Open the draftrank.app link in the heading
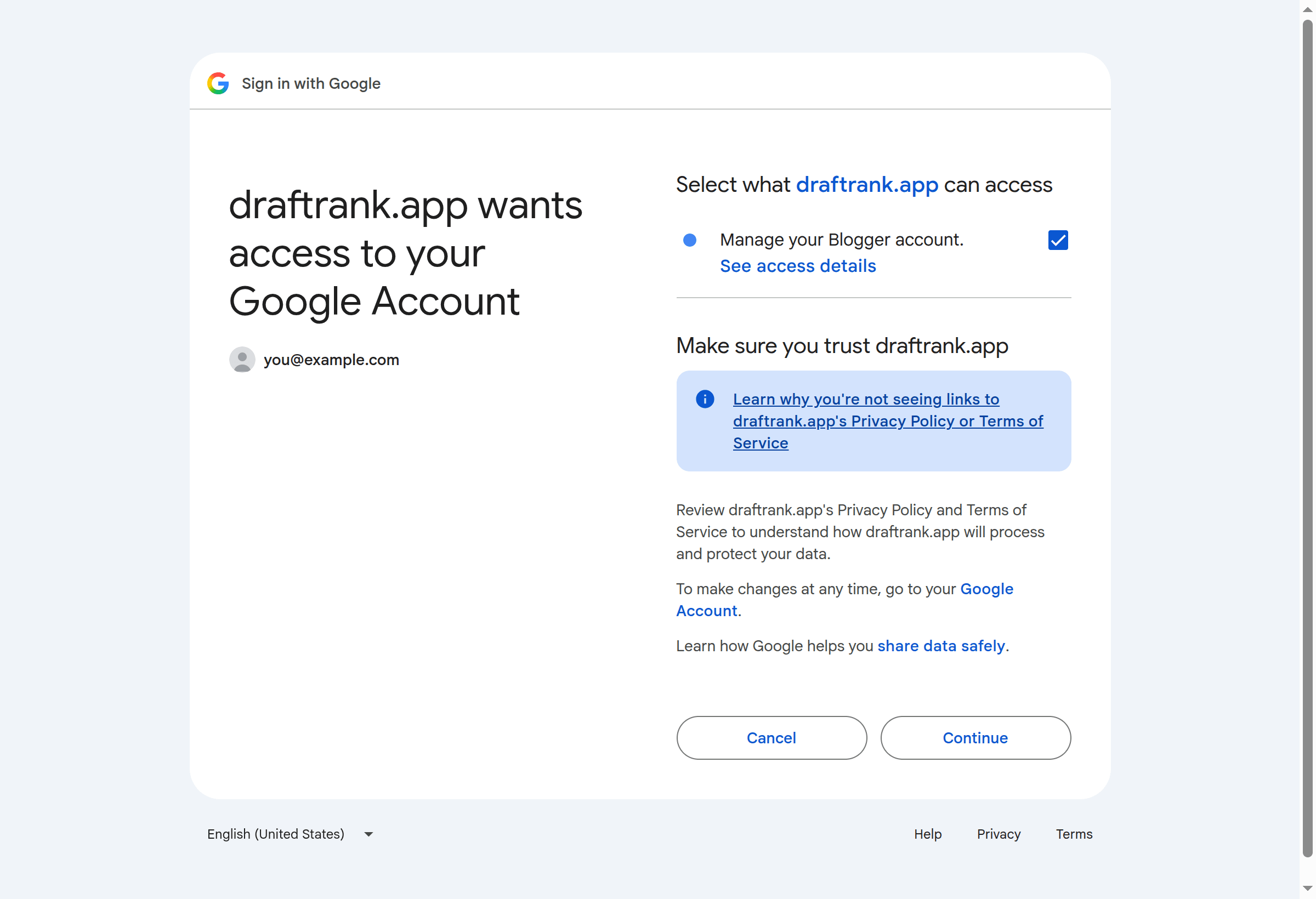The width and height of the screenshot is (1316, 899). [x=867, y=185]
